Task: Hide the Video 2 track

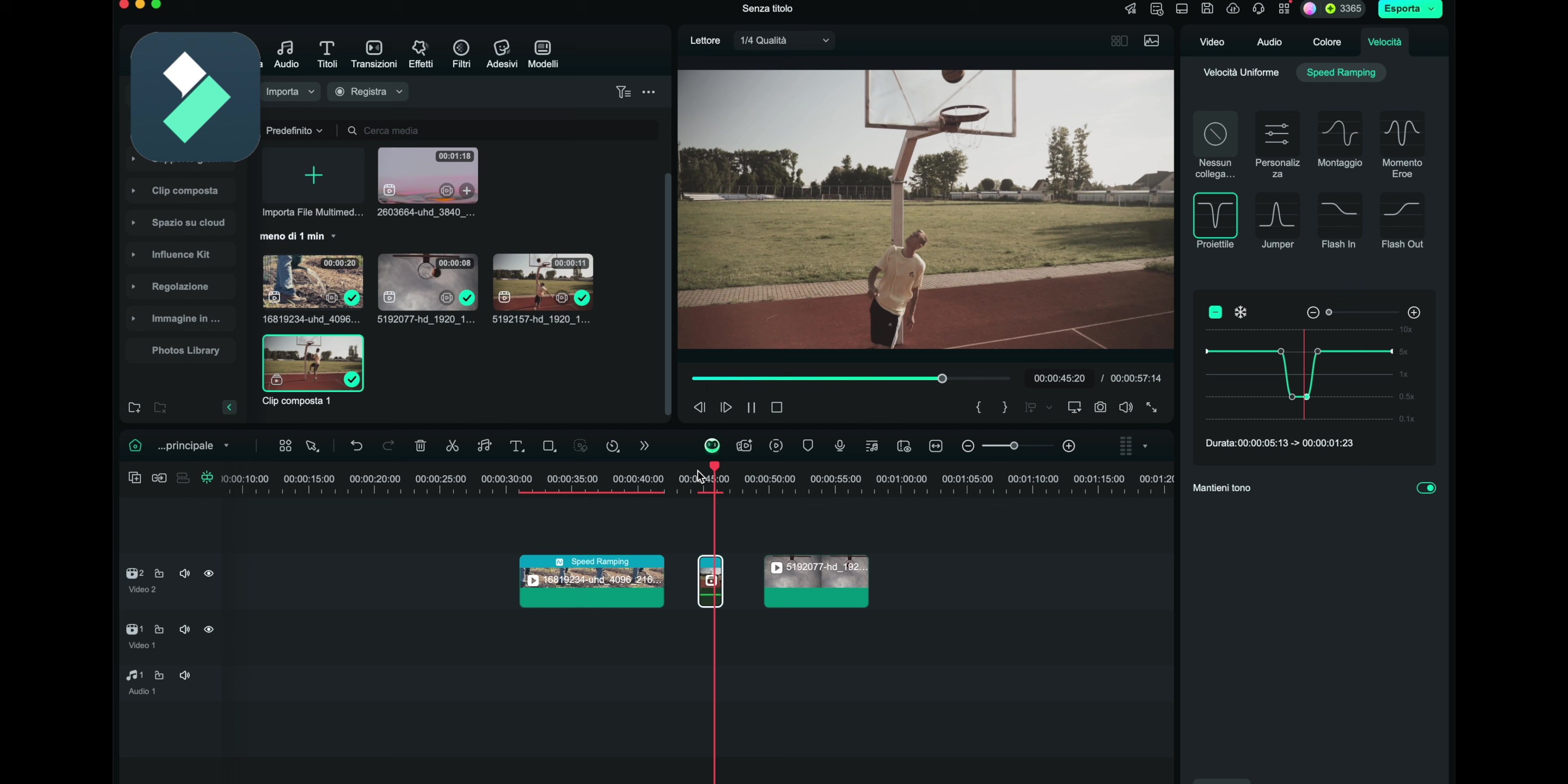Action: point(208,573)
